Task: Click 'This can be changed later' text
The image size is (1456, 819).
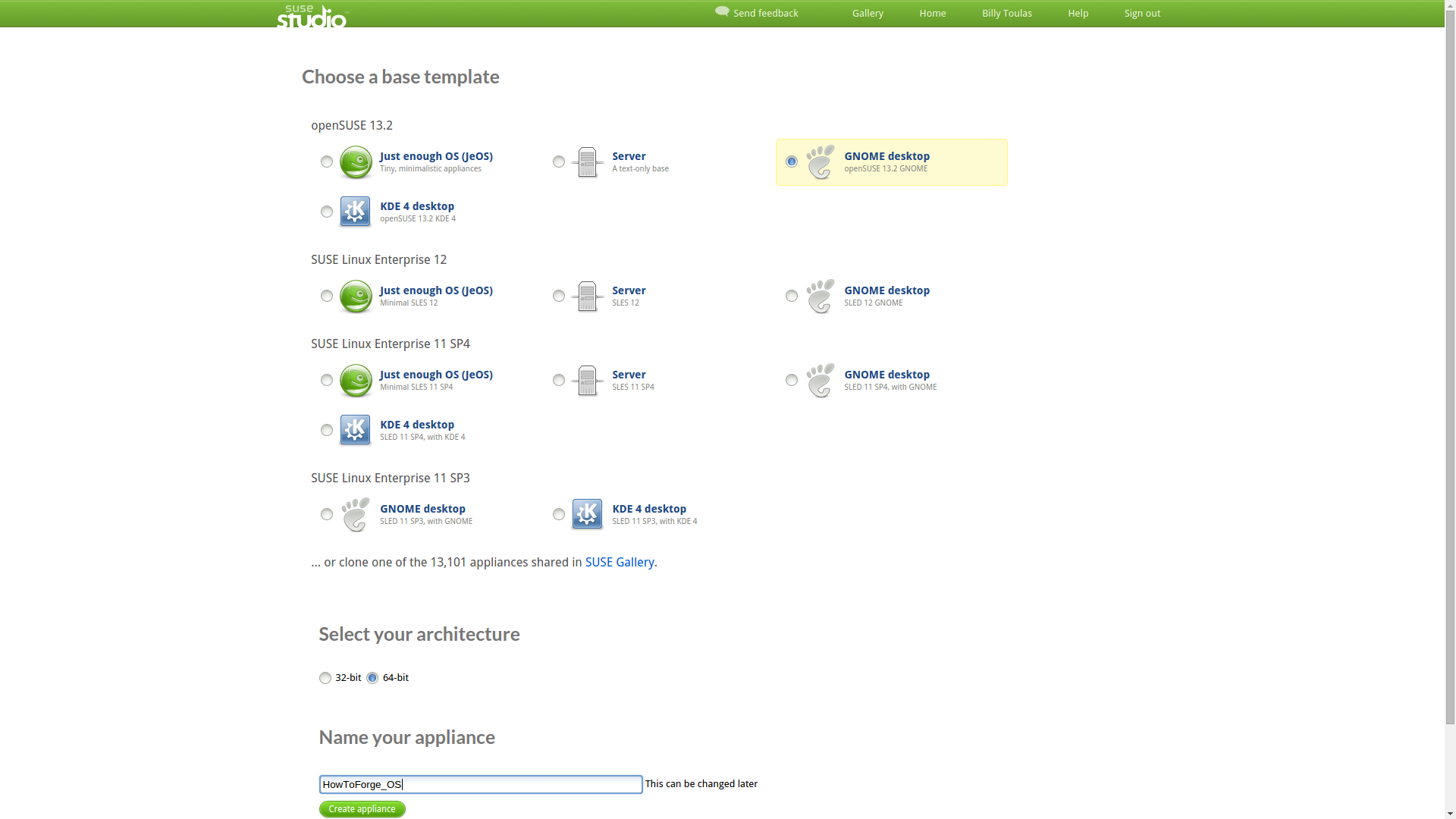Action: pos(701,784)
